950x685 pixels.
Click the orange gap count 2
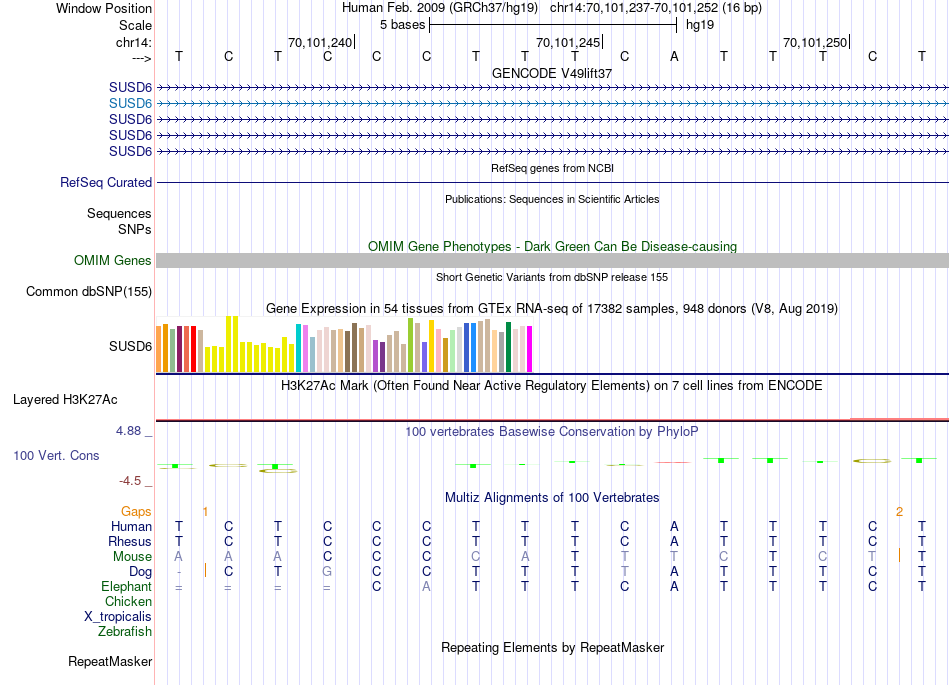pyautogui.click(x=899, y=512)
